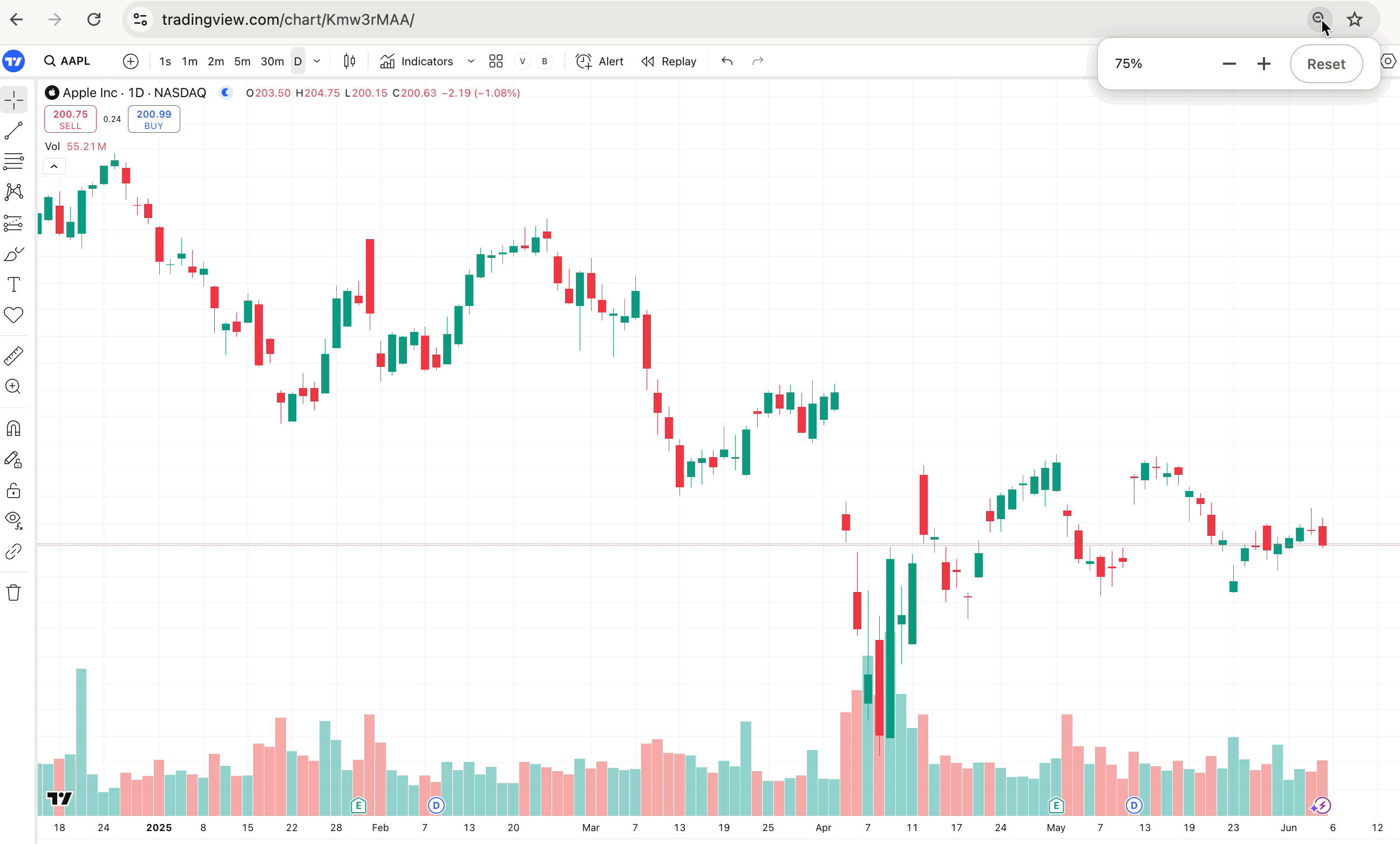The height and width of the screenshot is (844, 1400).
Task: Pick the ruler measure tool
Action: click(13, 356)
